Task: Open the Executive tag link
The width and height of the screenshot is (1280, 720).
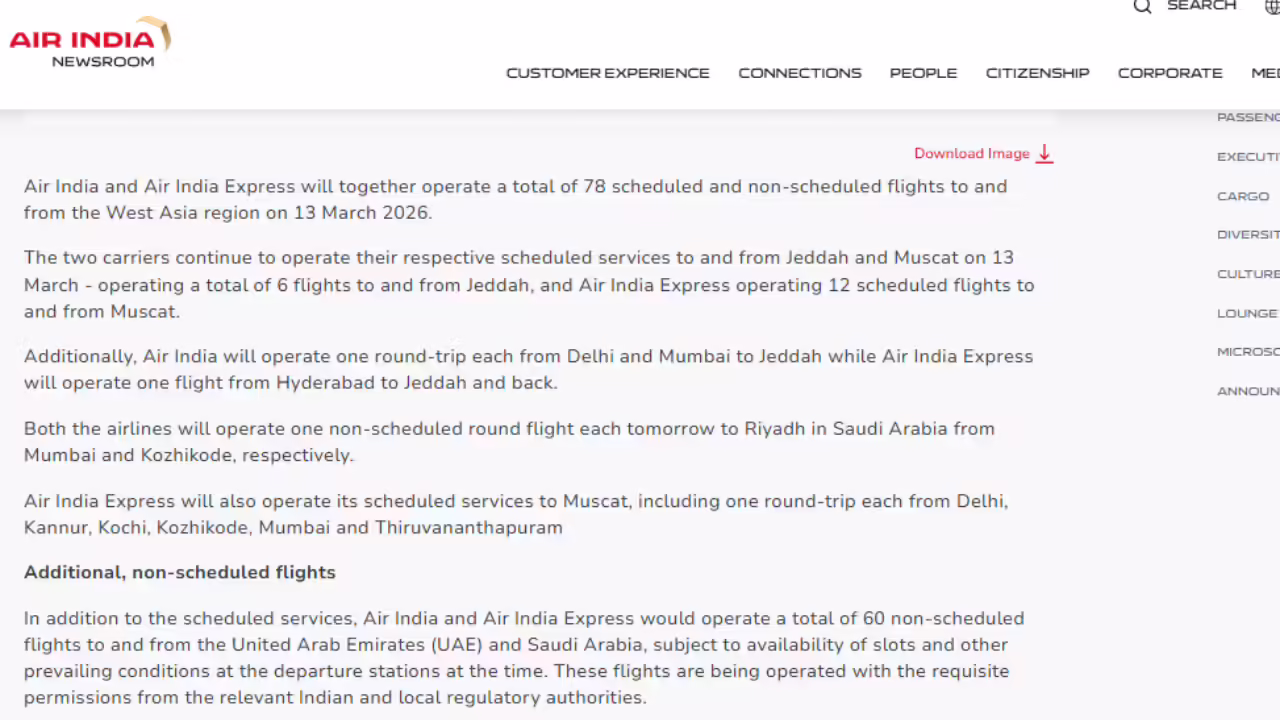Action: pos(1248,157)
